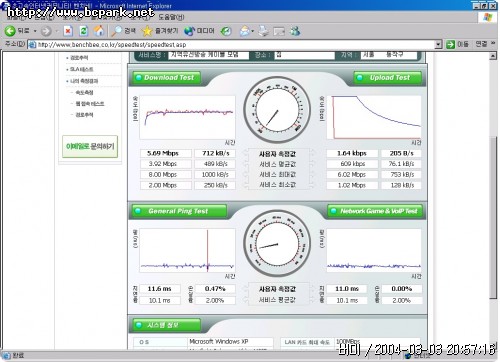Screen dimensions: 500x362
Task: Click the vertical scrollbar thumb
Action: pyautogui.click(x=493, y=217)
